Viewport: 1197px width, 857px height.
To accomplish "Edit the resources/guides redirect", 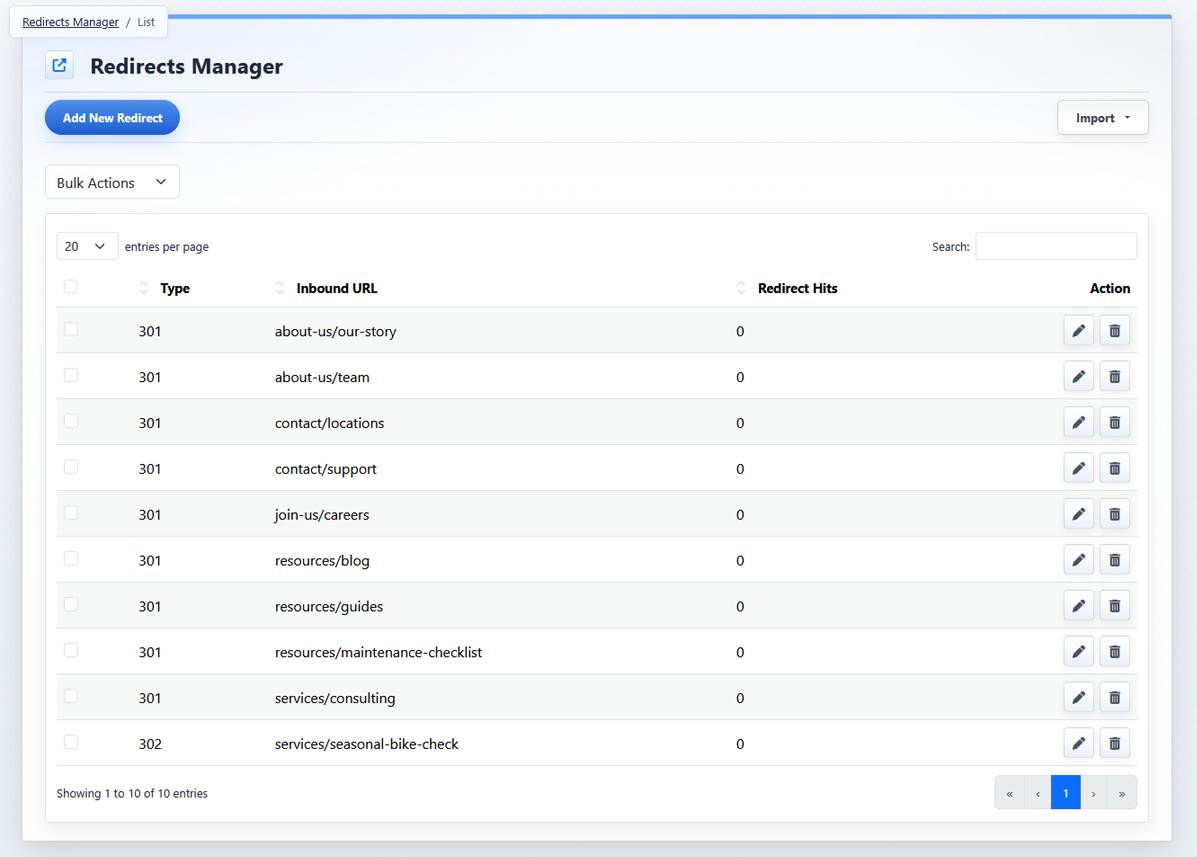I will pos(1079,605).
